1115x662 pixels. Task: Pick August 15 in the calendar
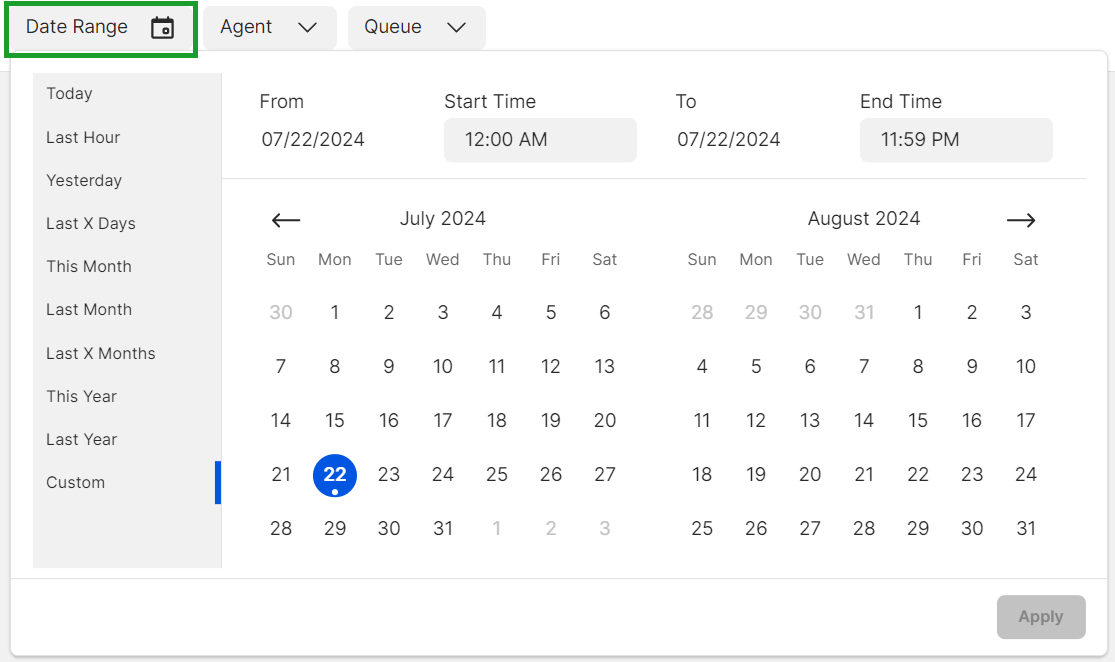point(918,421)
